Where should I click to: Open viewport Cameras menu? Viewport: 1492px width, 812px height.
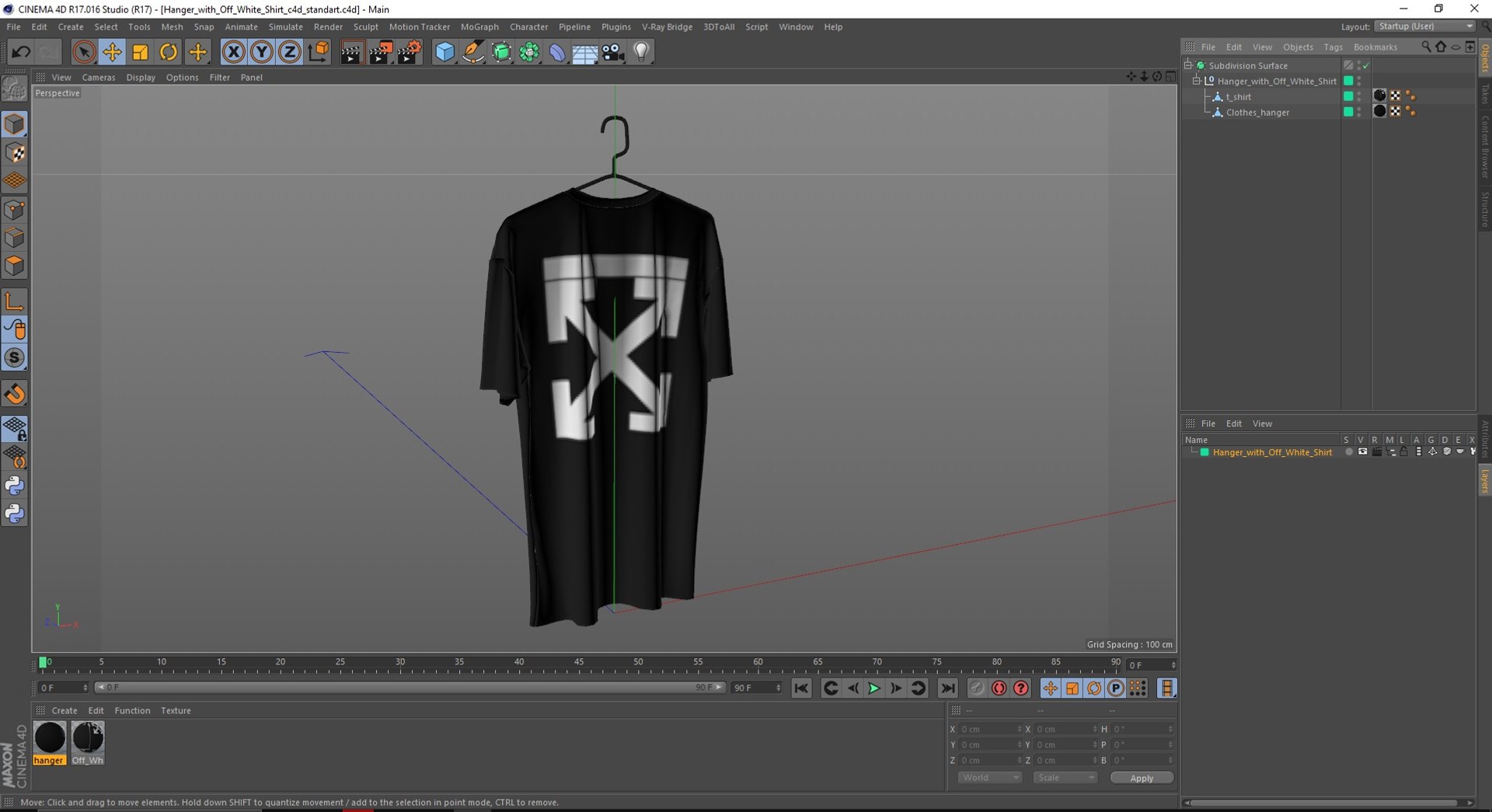pyautogui.click(x=99, y=78)
